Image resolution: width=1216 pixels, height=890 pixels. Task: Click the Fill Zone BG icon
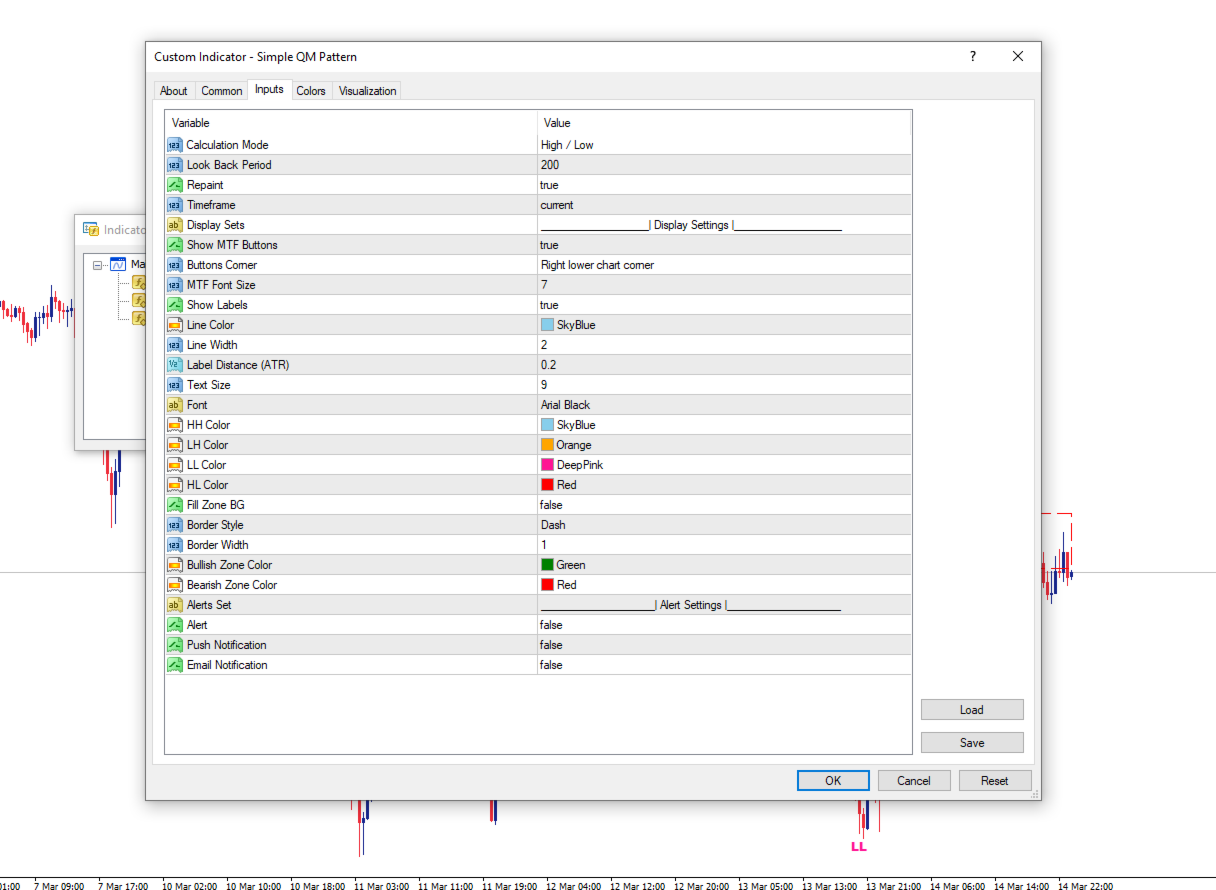tap(175, 505)
